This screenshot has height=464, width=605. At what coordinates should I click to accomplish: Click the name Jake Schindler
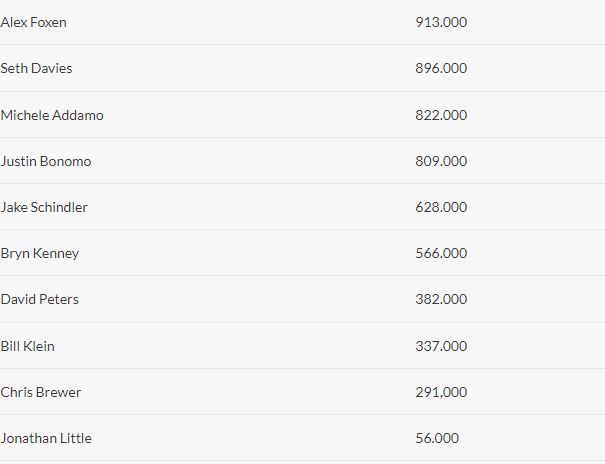44,208
